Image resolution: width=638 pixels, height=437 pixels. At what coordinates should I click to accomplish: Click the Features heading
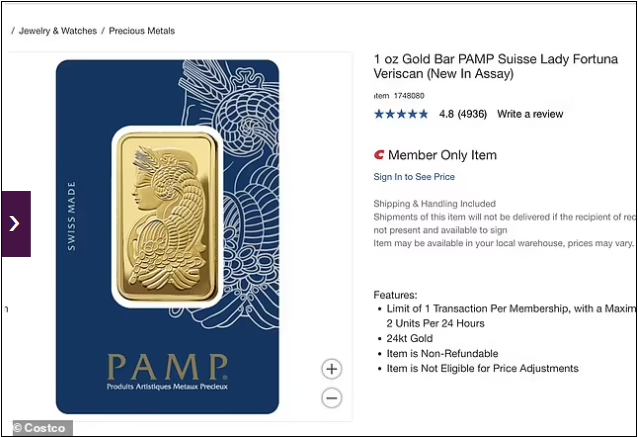coord(395,295)
